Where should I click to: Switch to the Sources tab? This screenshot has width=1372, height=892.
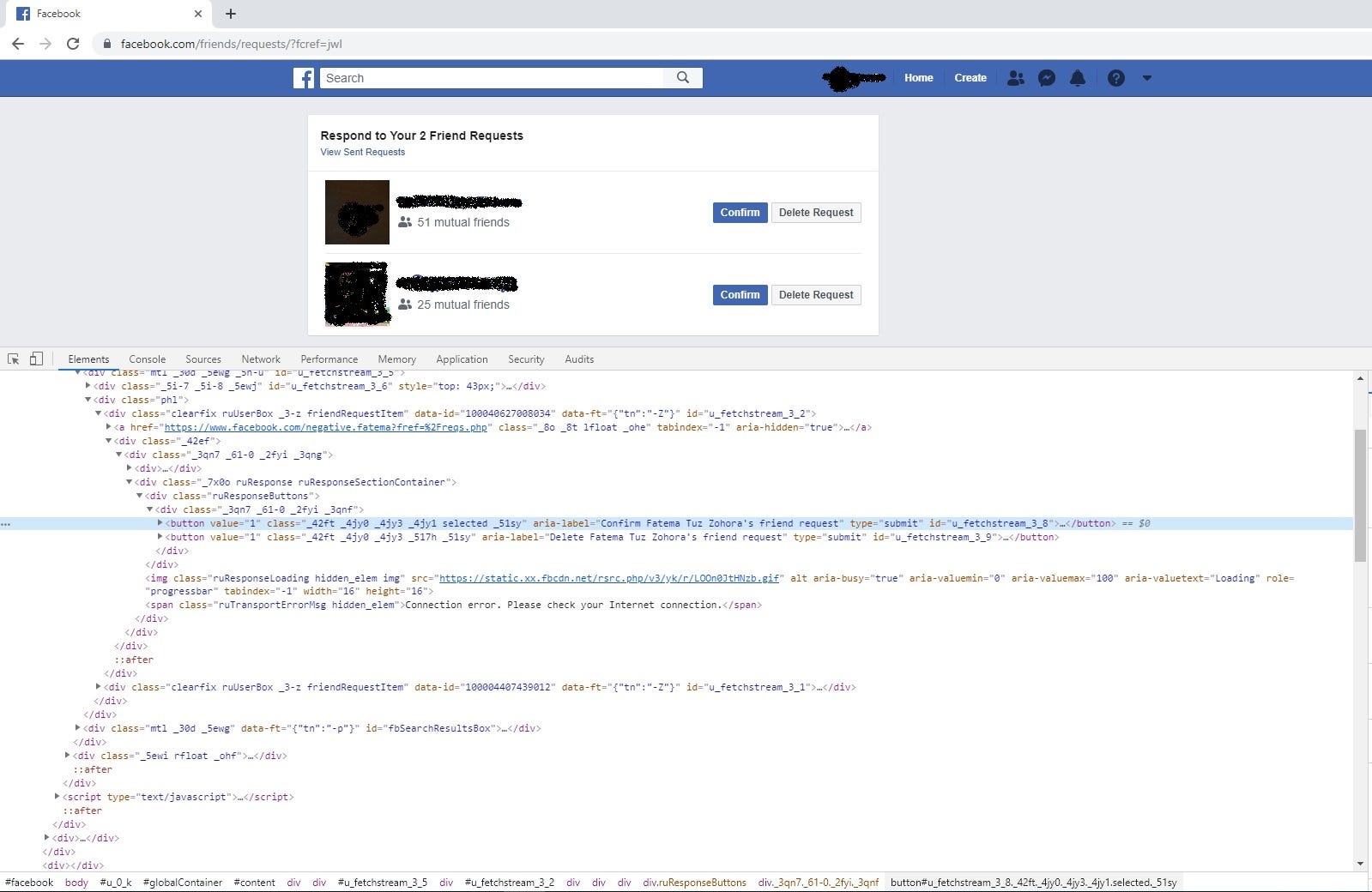pos(203,359)
